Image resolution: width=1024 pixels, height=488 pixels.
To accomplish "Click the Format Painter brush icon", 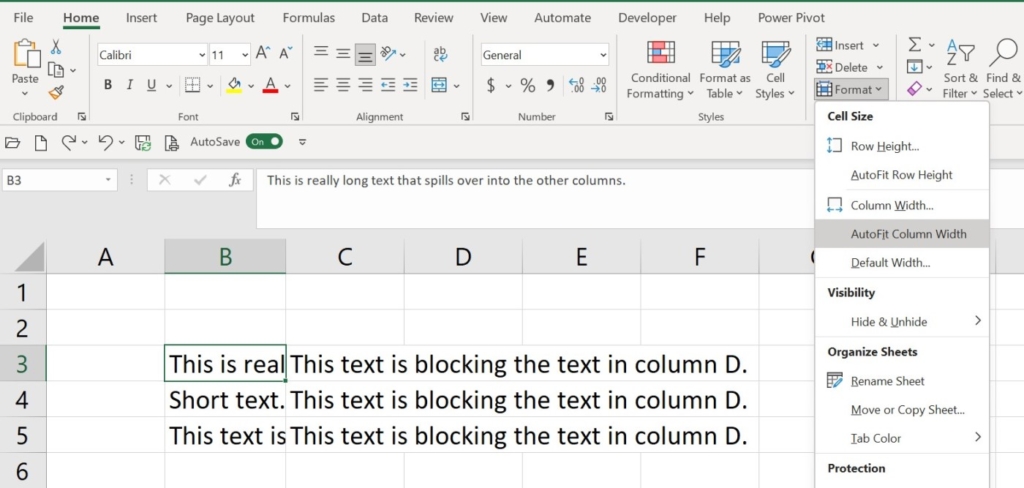I will coord(56,92).
